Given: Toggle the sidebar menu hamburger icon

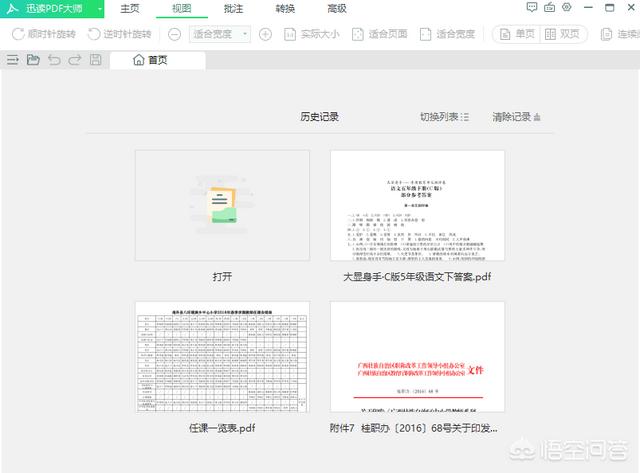Looking at the screenshot, I should coord(13,60).
